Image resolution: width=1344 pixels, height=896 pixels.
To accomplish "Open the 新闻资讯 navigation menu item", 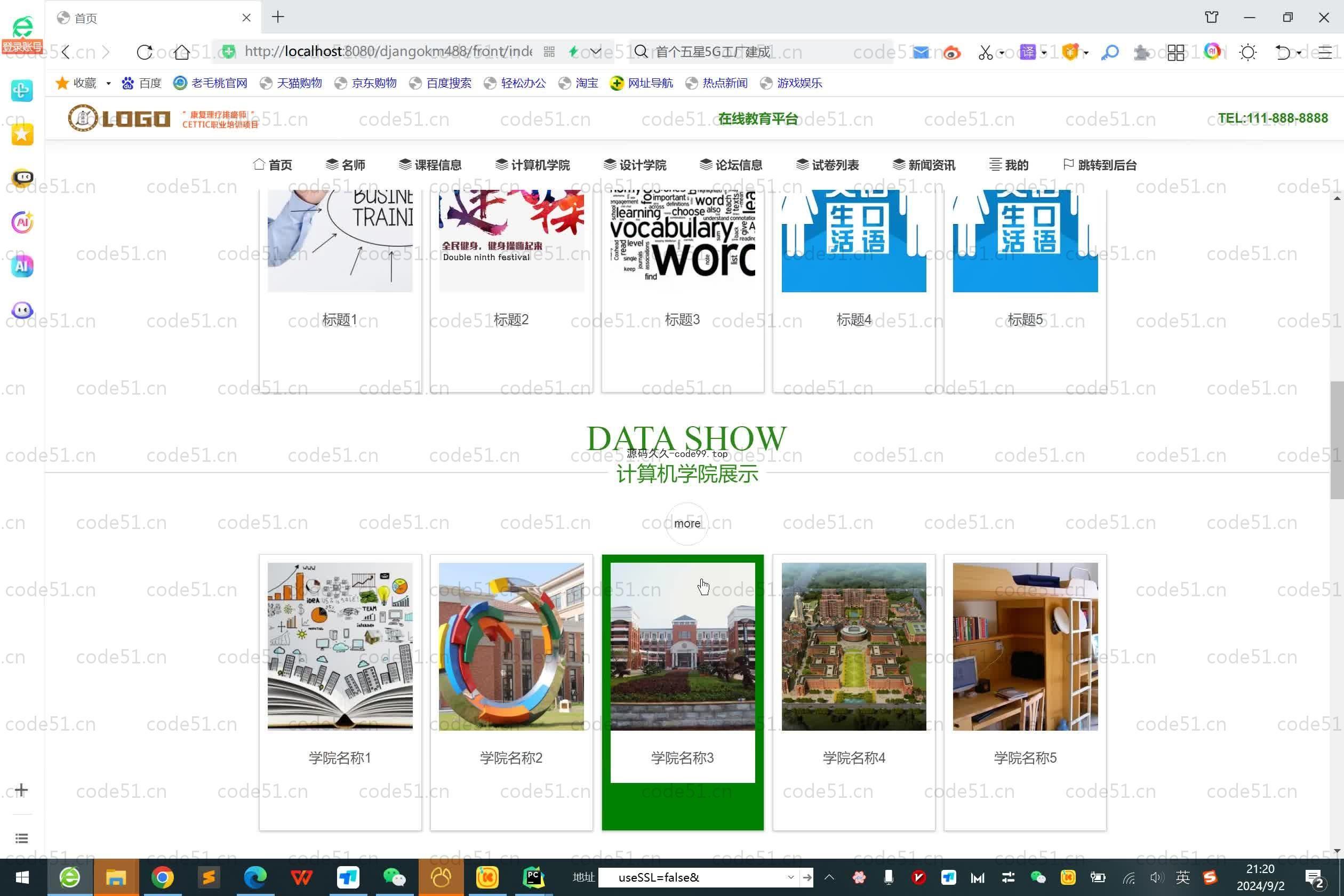I will (924, 165).
